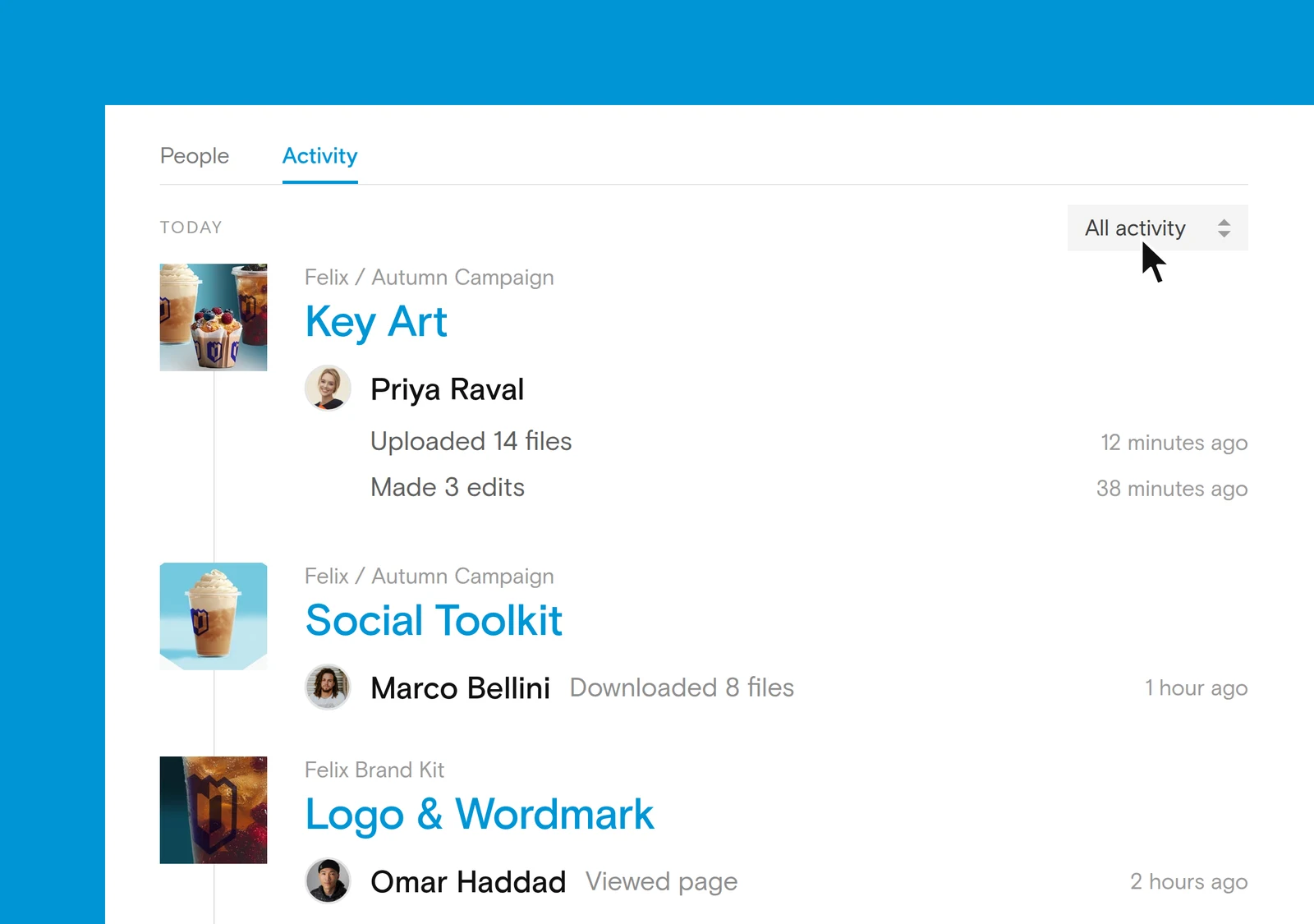Click the name Priya Raval

point(448,389)
